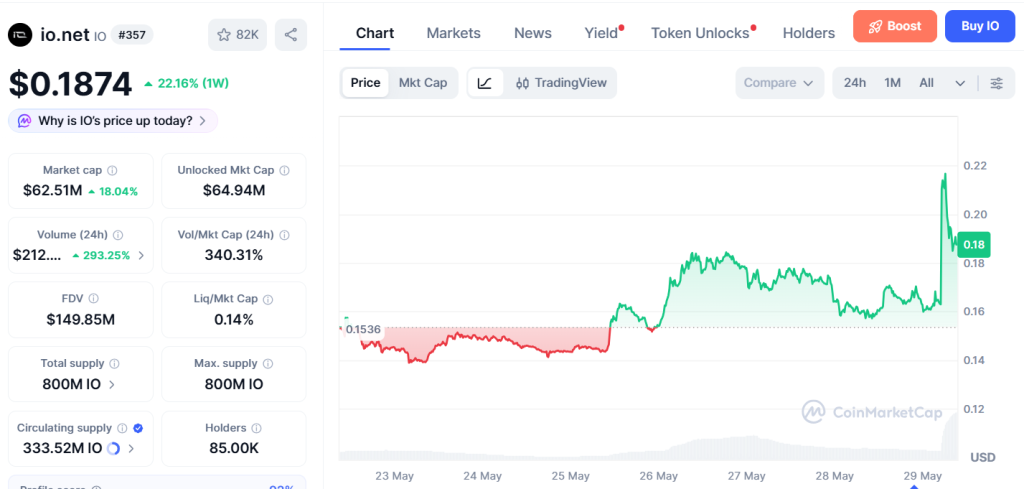Click the FDV info icon
This screenshot has height=489, width=1024.
click(93, 298)
